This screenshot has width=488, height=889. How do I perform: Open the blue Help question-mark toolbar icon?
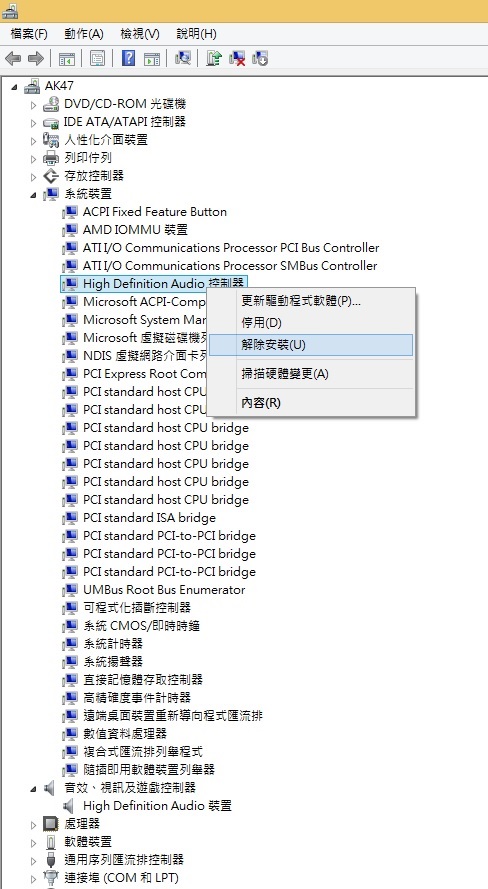click(x=129, y=58)
